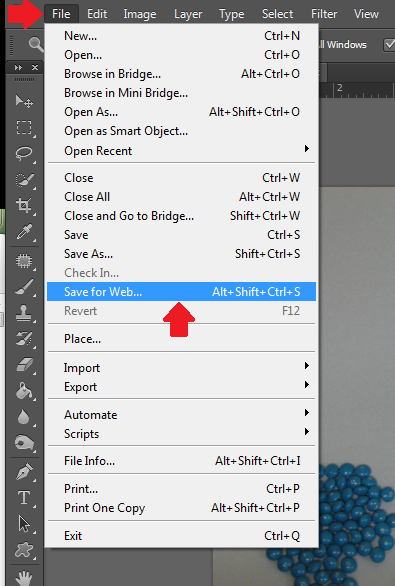Close the tools panel with X
The height and width of the screenshot is (586, 395).
pyautogui.click(x=35, y=68)
